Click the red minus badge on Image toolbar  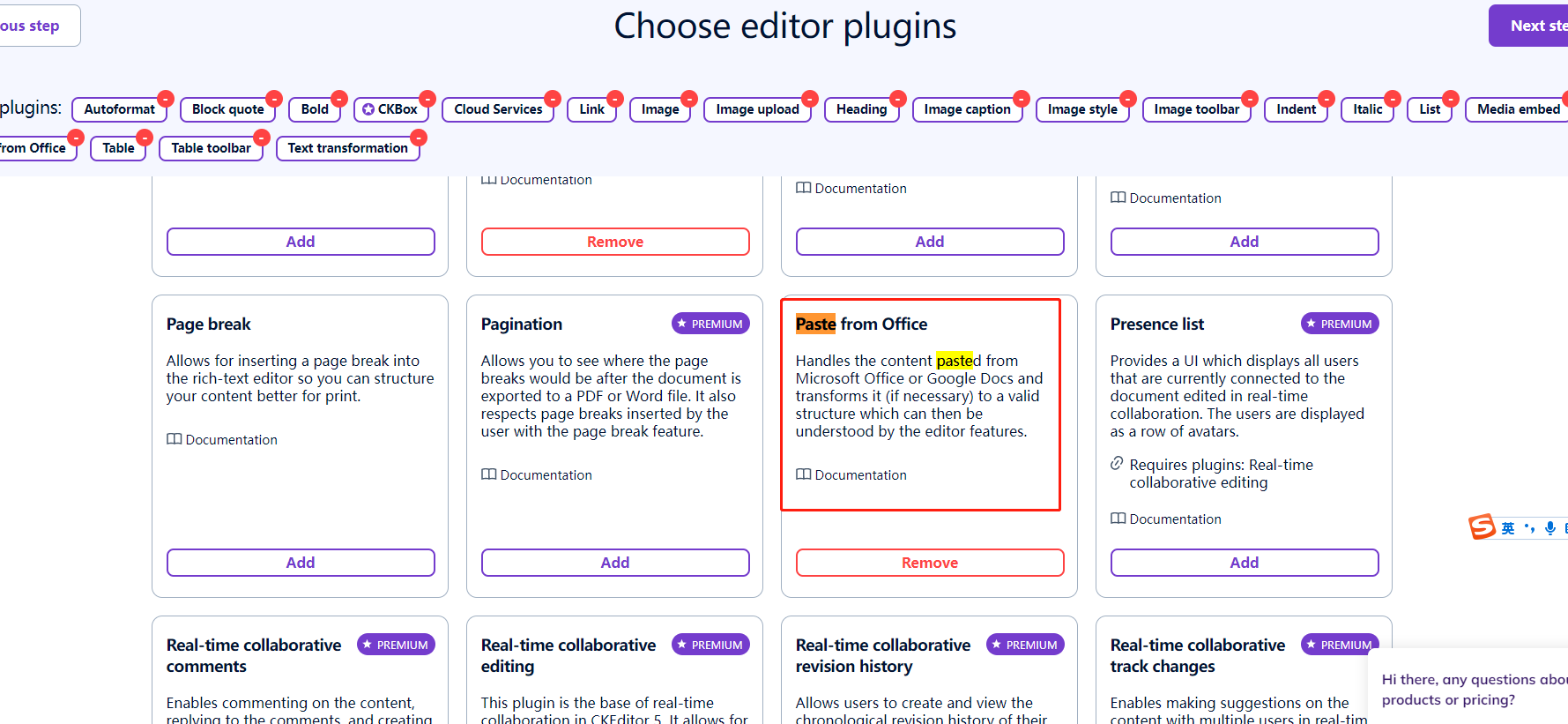(1250, 99)
